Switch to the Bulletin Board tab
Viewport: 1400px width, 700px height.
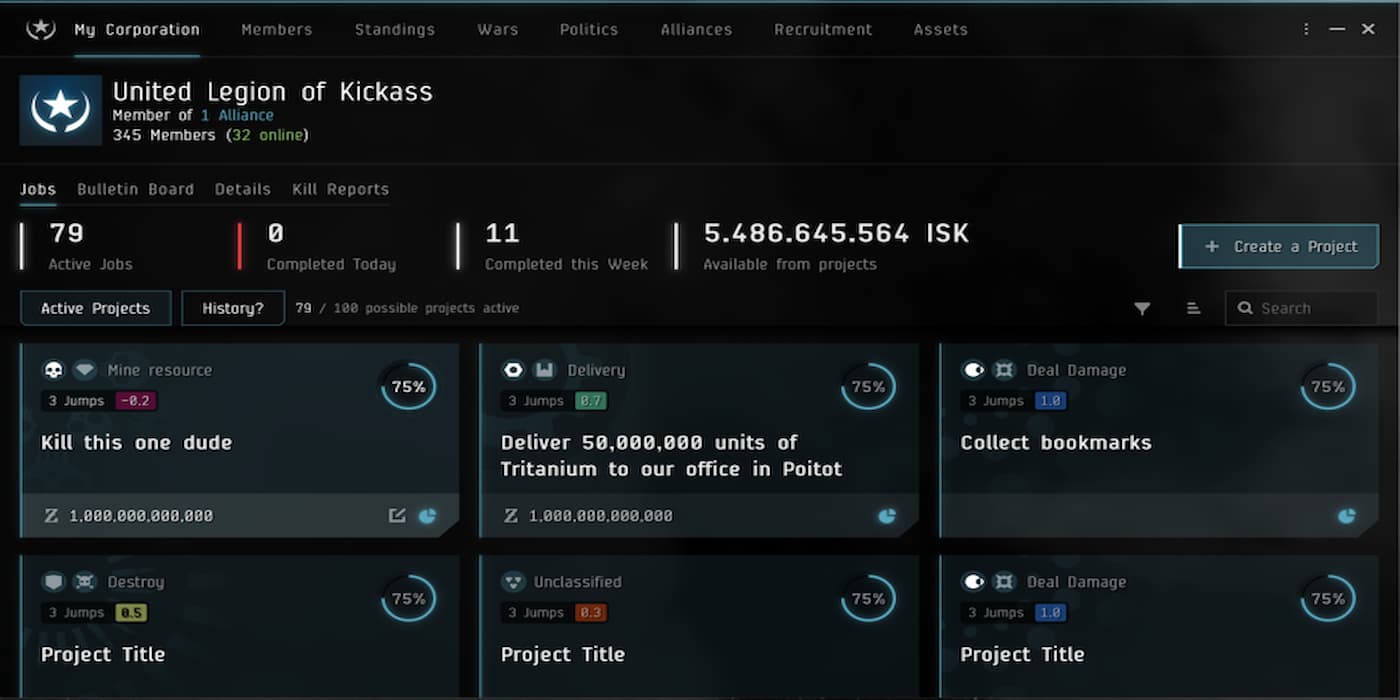point(136,189)
